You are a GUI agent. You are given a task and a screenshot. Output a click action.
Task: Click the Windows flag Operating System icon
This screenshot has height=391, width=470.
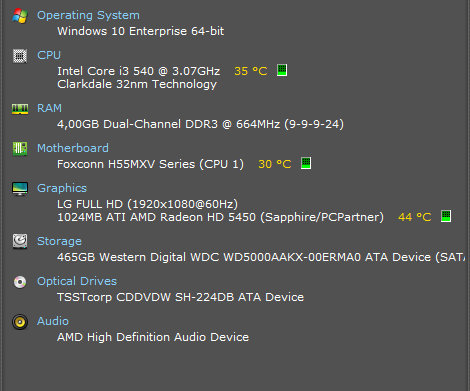click(20, 16)
